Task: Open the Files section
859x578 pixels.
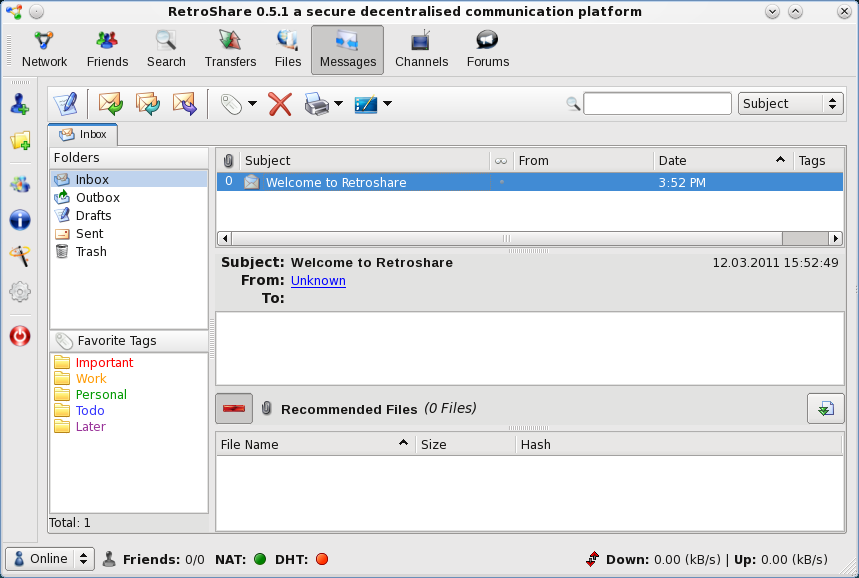Action: pyautogui.click(x=288, y=50)
